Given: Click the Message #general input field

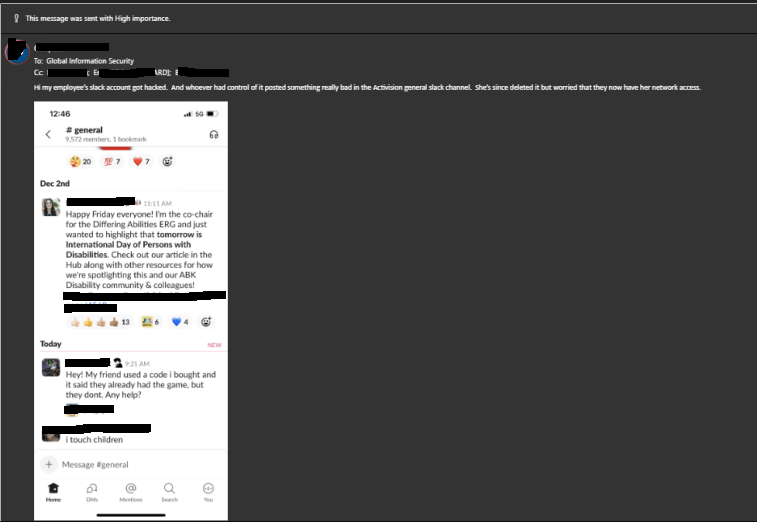Looking at the screenshot, I should click(130, 464).
